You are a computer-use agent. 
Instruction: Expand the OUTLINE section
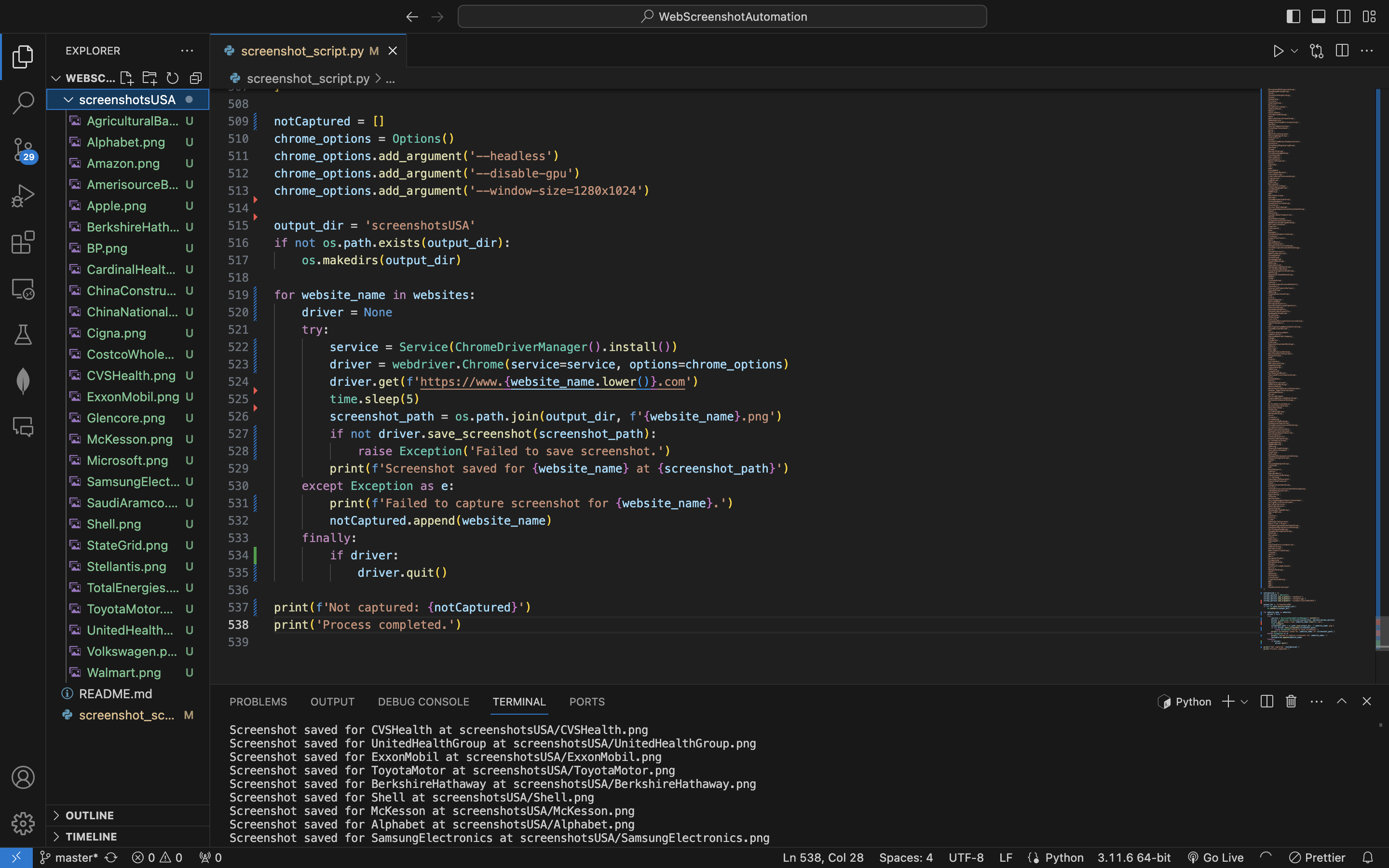[x=127, y=815]
